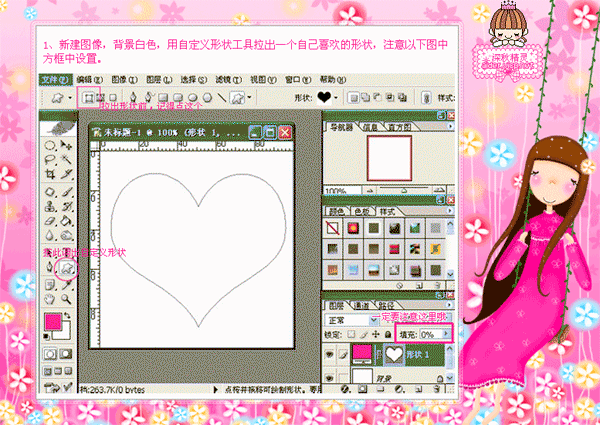
Task: Switch to the 直方图 tab
Action: (x=399, y=127)
